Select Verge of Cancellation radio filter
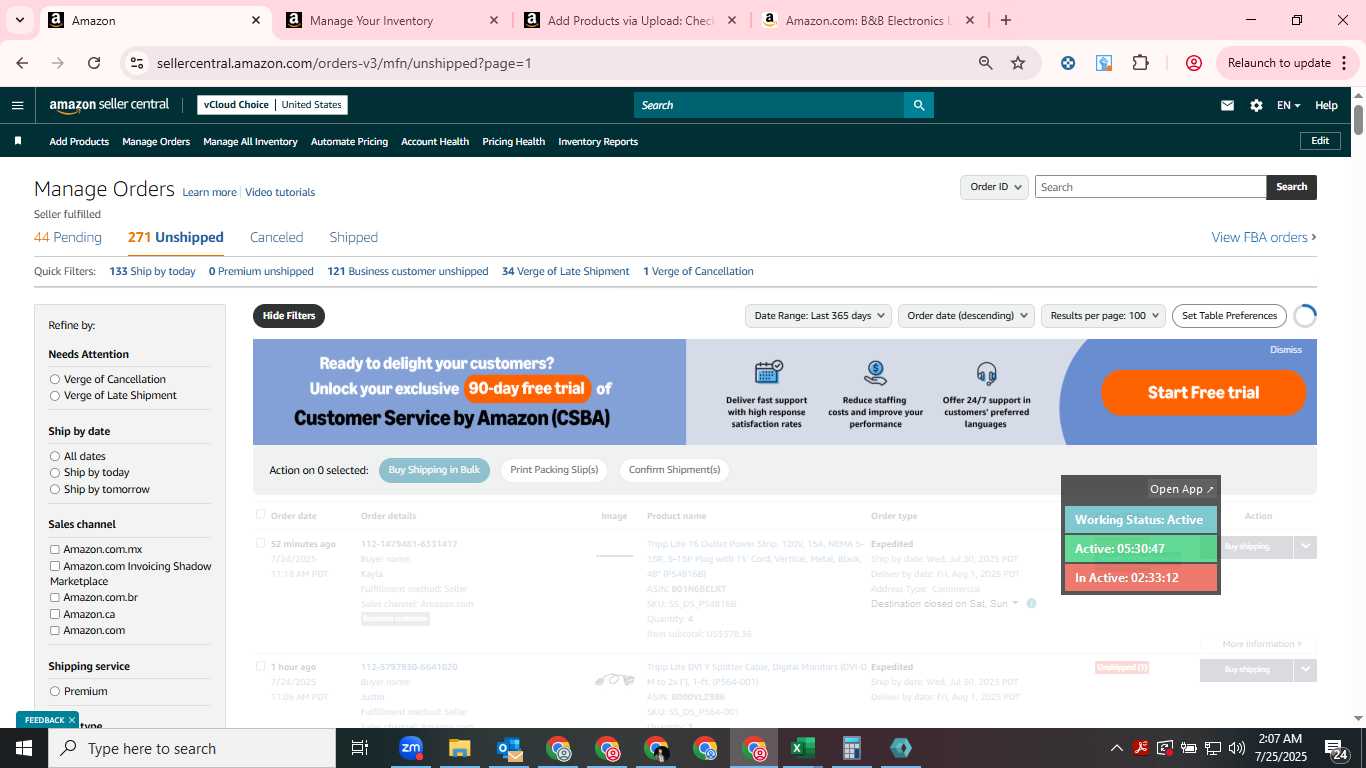This screenshot has height=768, width=1366. coord(55,379)
